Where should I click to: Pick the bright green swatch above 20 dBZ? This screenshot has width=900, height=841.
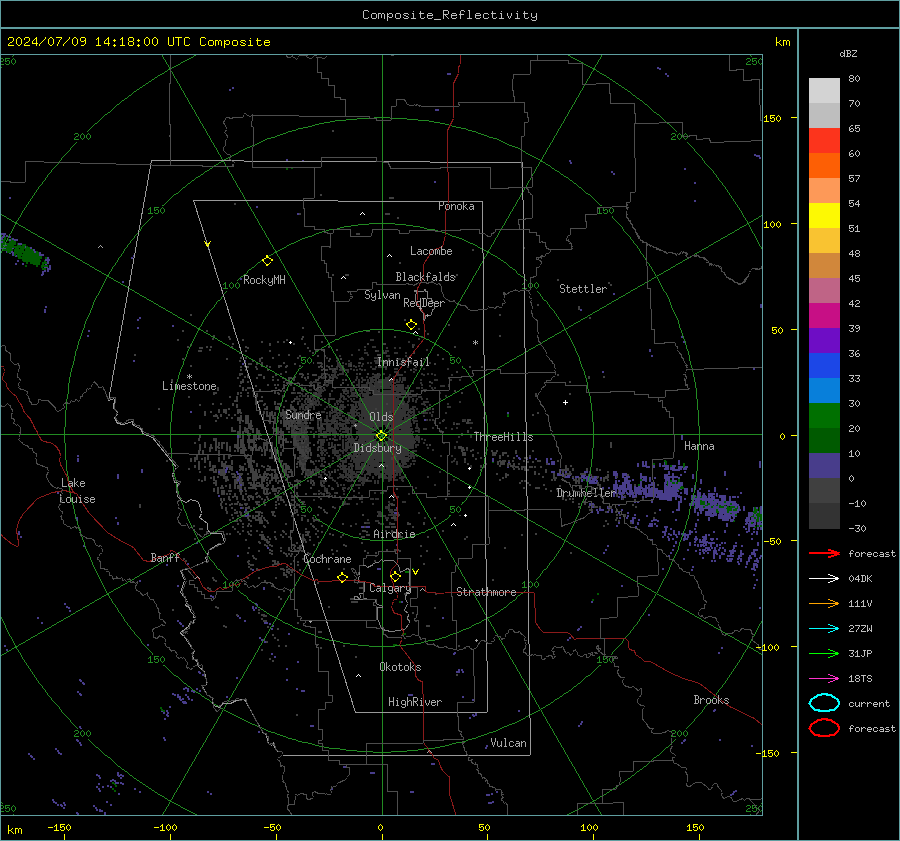click(824, 416)
